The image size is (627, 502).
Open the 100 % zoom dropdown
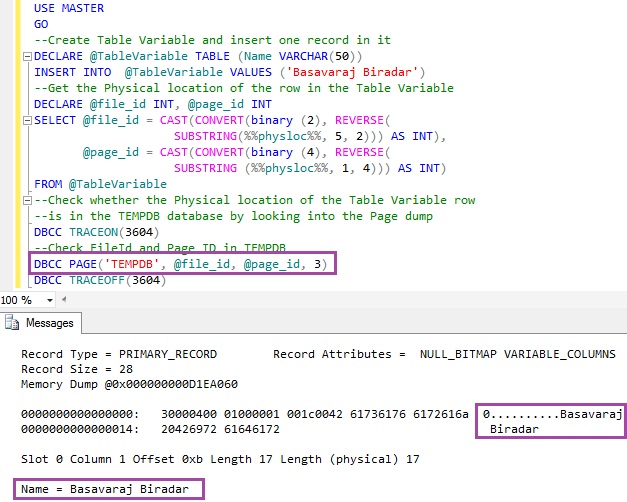click(50, 300)
